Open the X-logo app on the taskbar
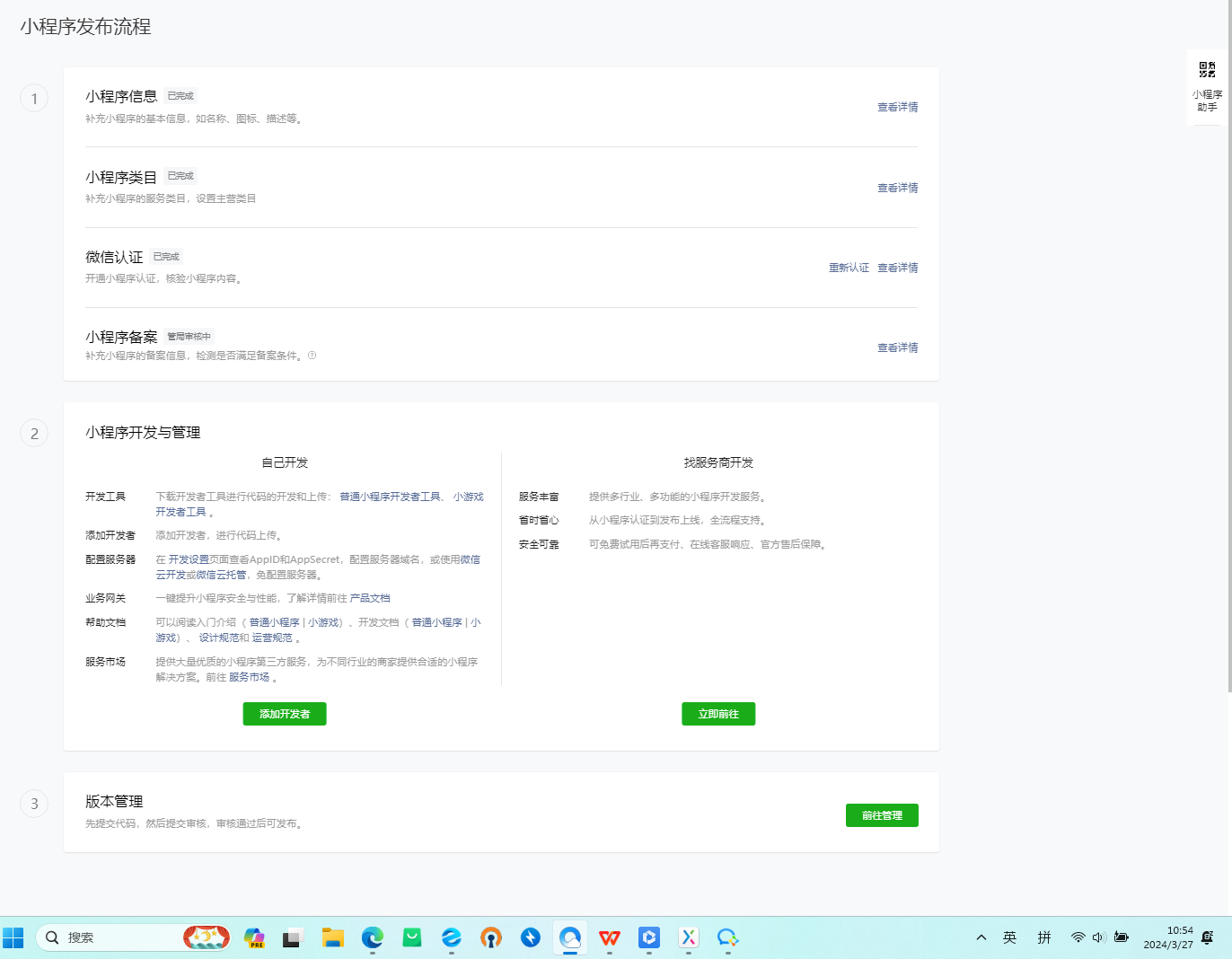1232x959 pixels. tap(689, 937)
